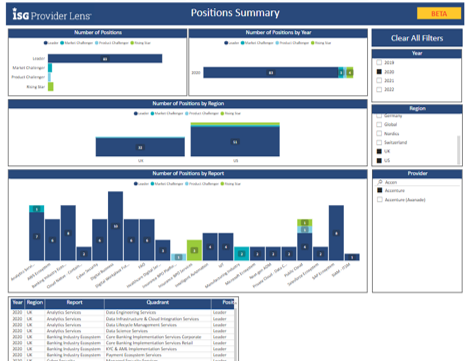Select the UK bar in Positions by Region
467x361 pixels.
click(x=140, y=147)
